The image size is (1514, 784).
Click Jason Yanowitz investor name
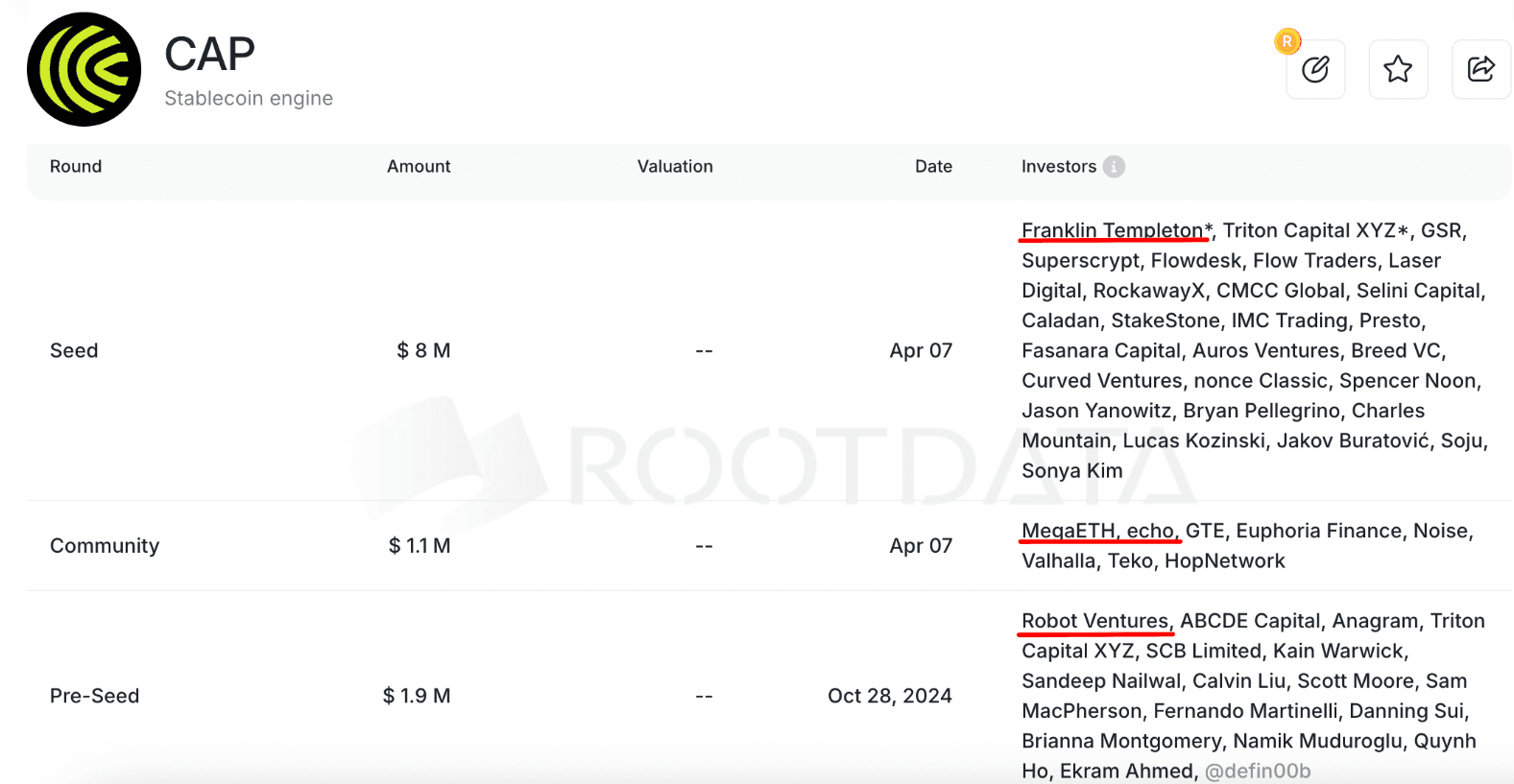coord(1096,411)
